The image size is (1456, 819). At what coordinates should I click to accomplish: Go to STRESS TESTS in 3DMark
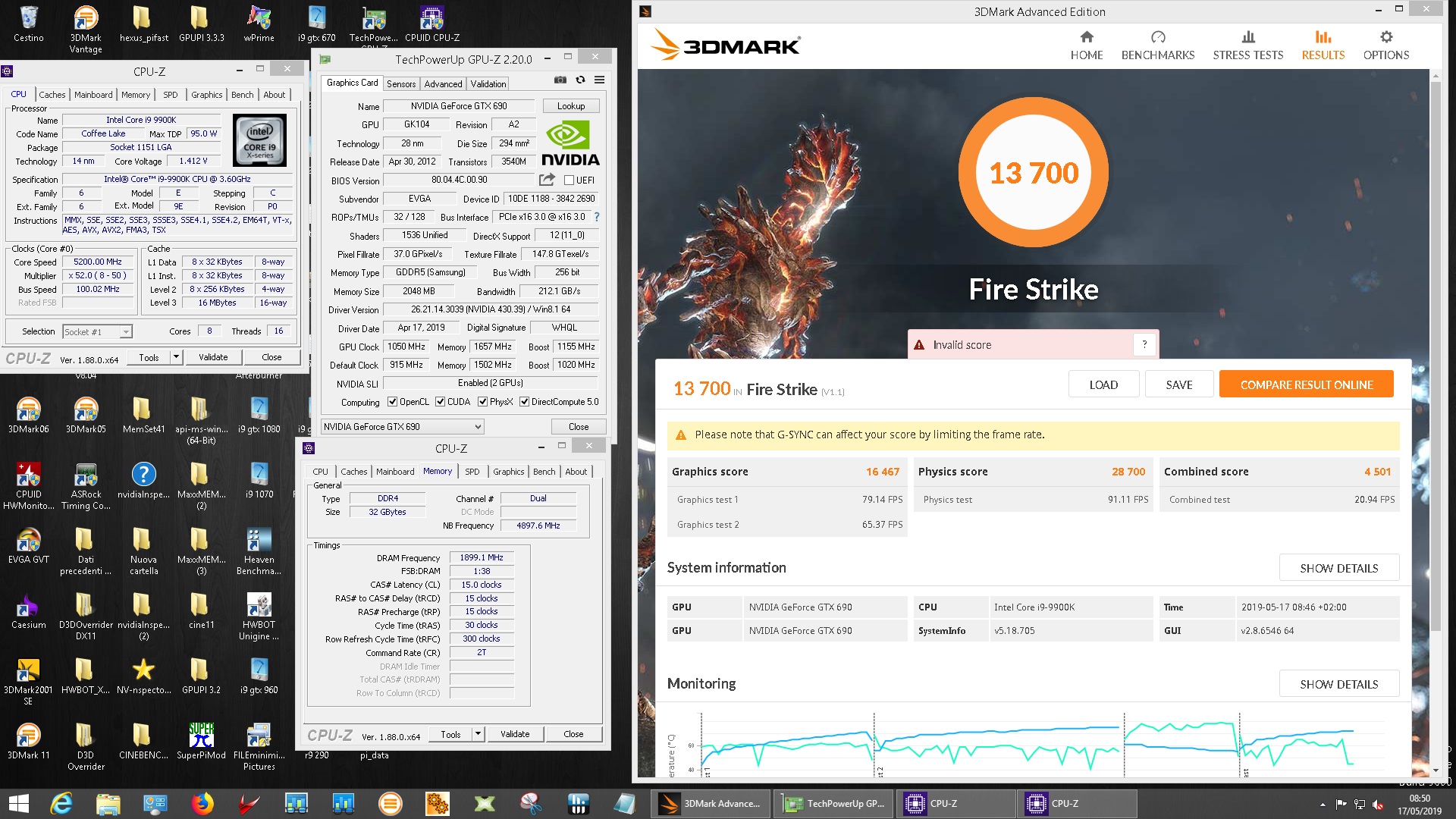[x=1248, y=45]
